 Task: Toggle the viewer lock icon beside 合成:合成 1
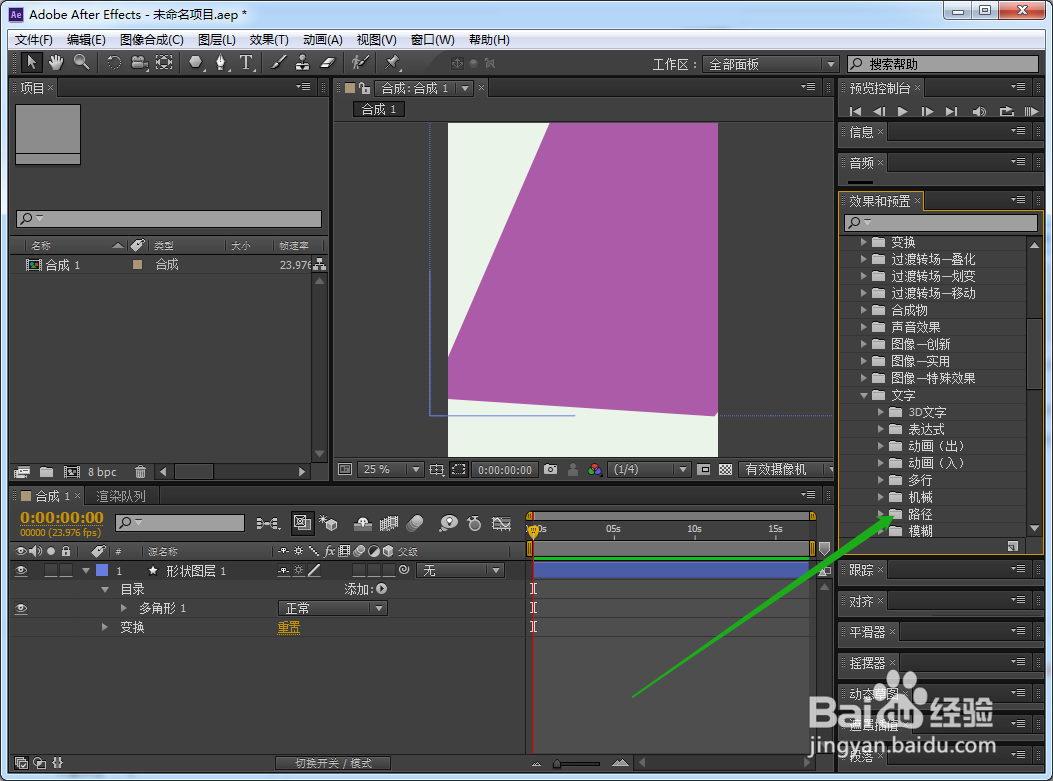click(x=365, y=88)
